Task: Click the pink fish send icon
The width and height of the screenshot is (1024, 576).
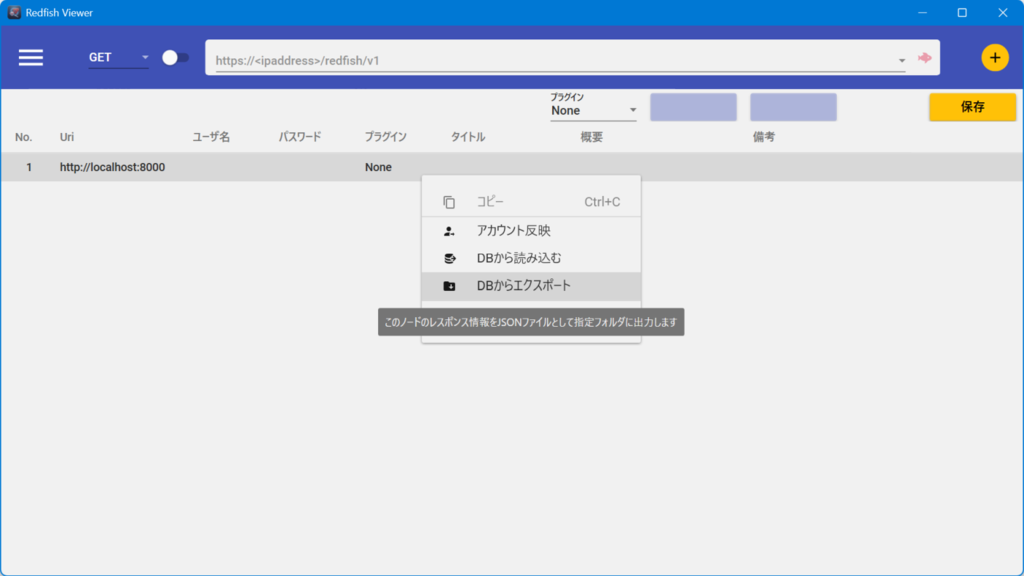Action: pos(924,58)
